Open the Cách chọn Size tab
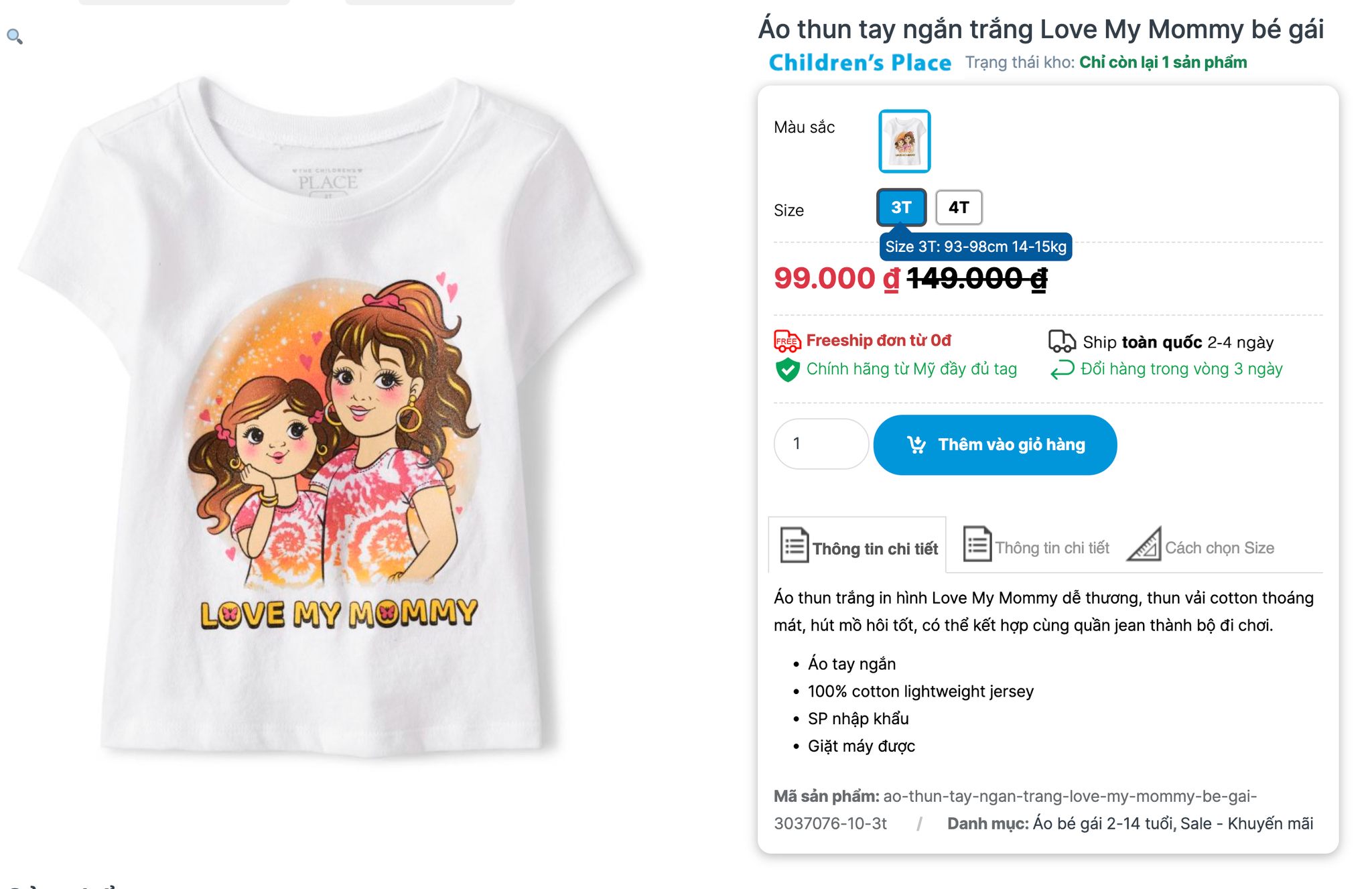 tap(1219, 548)
